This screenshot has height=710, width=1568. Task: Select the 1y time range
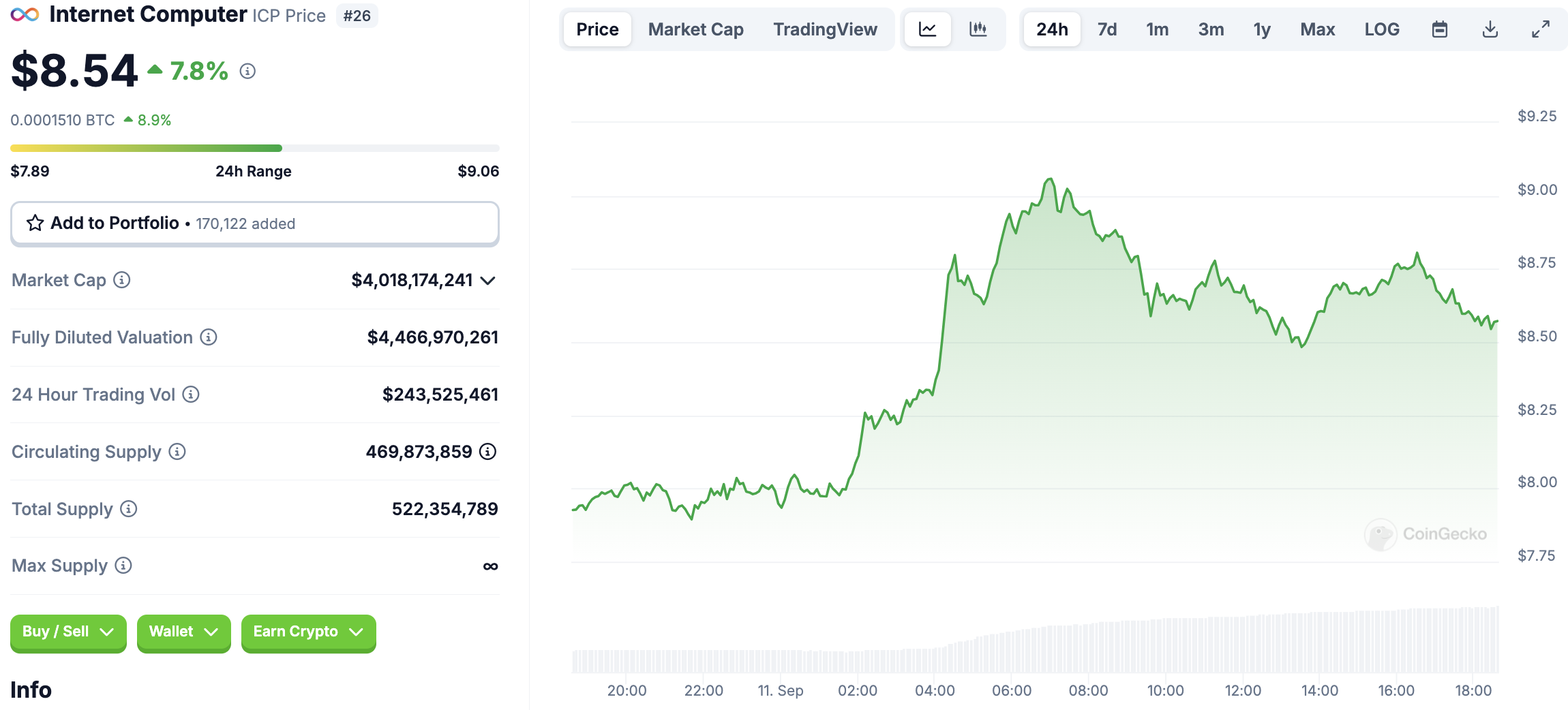[x=1261, y=29]
